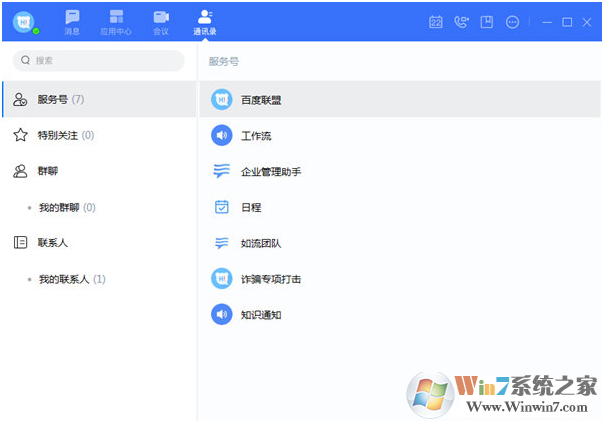Select 服务号 (7) in sidebar
This screenshot has height=421, width=604.
pos(99,99)
